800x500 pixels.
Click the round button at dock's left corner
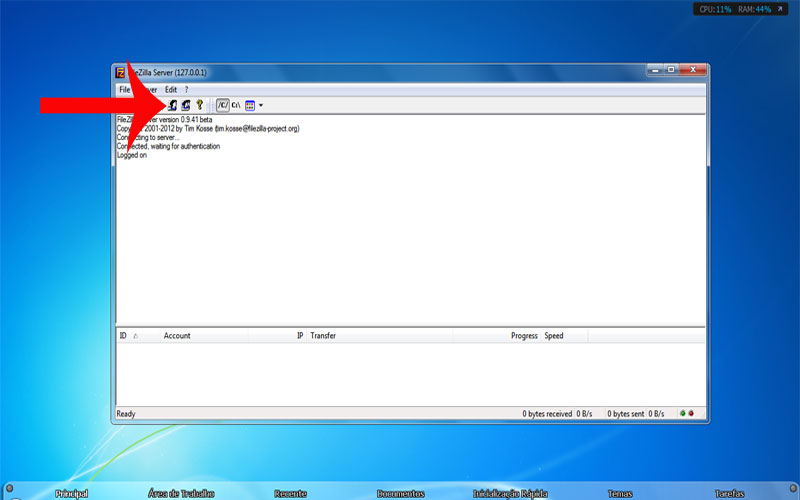(9, 488)
